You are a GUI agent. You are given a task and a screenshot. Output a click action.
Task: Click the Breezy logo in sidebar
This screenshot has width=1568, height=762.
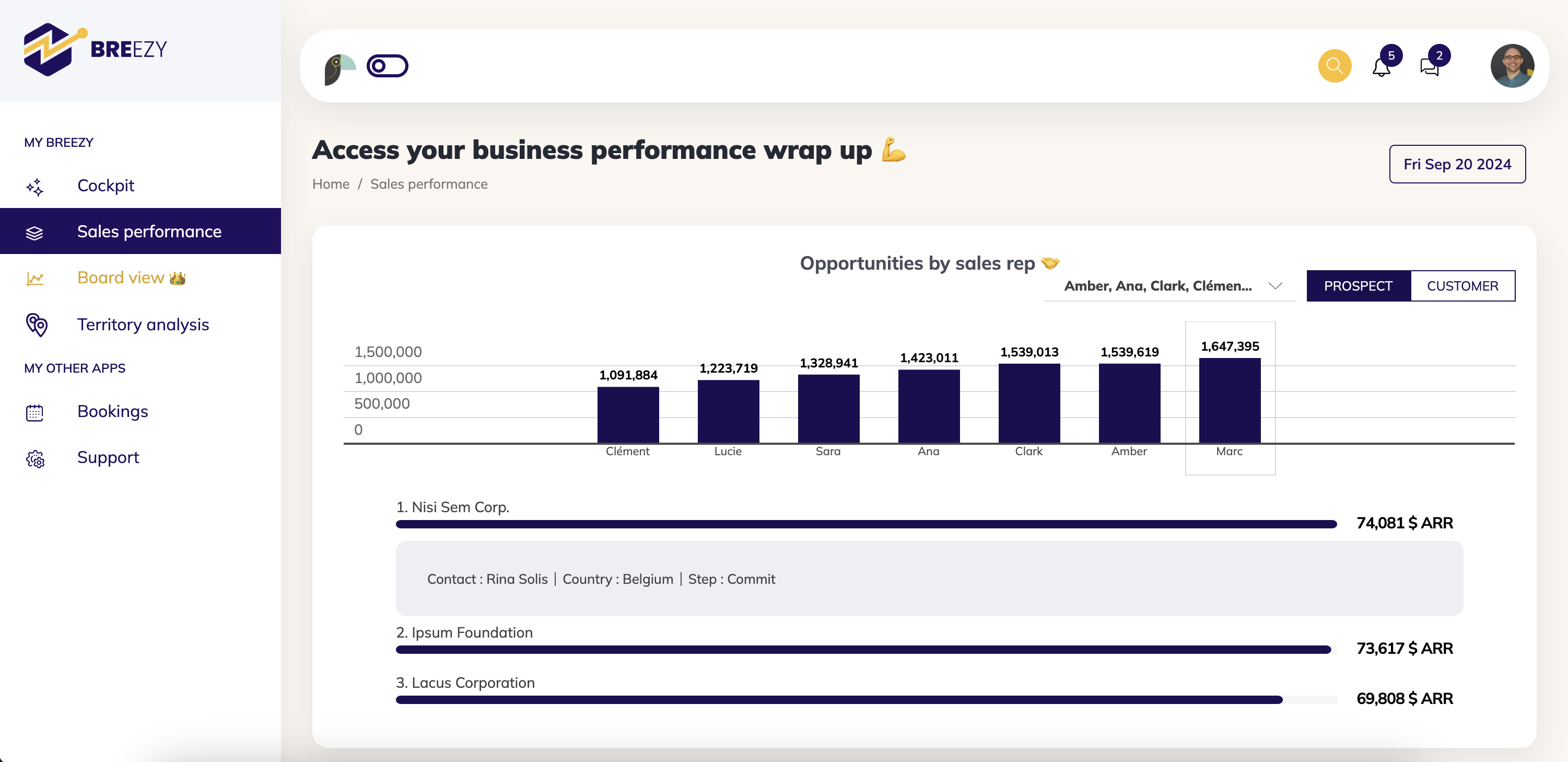(95, 49)
